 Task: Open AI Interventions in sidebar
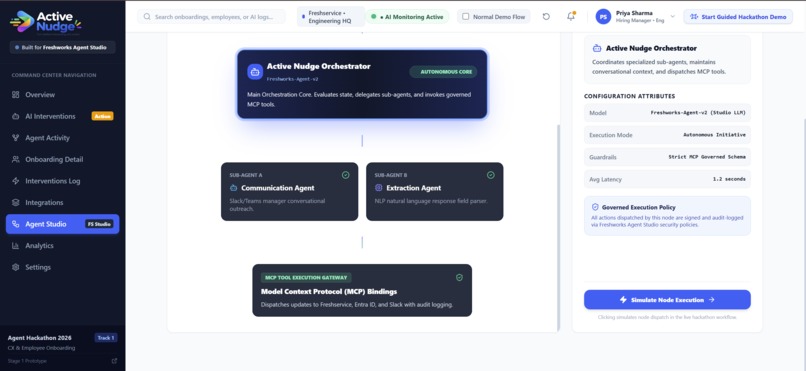[x=62, y=116]
